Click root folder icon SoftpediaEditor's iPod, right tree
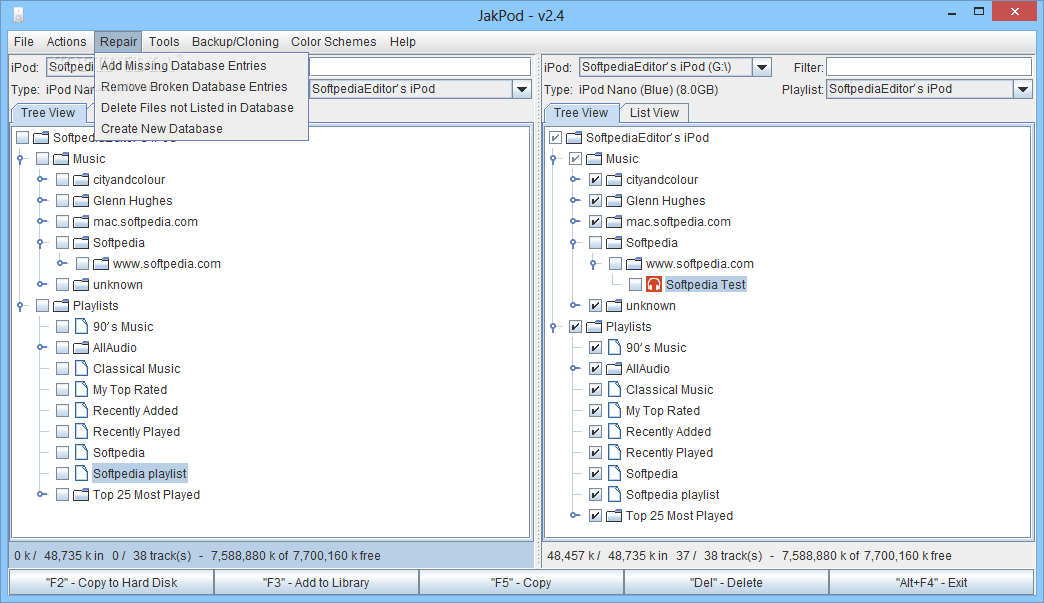 [574, 138]
